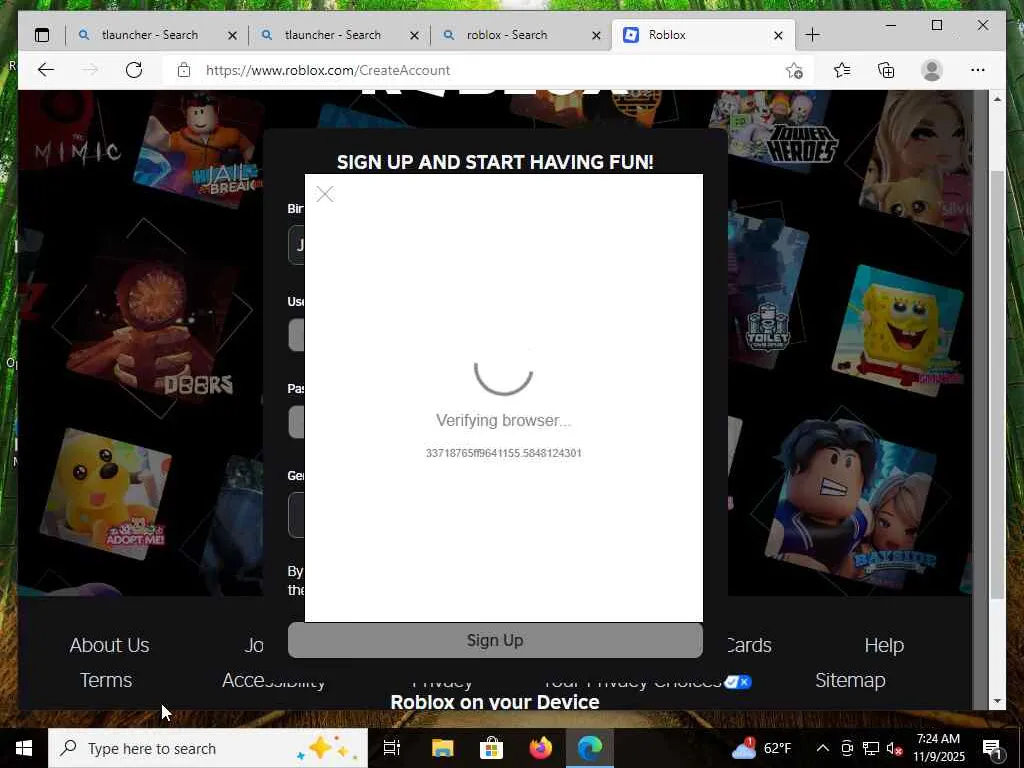Open the weather widget showing 62°F
The height and width of the screenshot is (768, 1024).
pos(761,748)
